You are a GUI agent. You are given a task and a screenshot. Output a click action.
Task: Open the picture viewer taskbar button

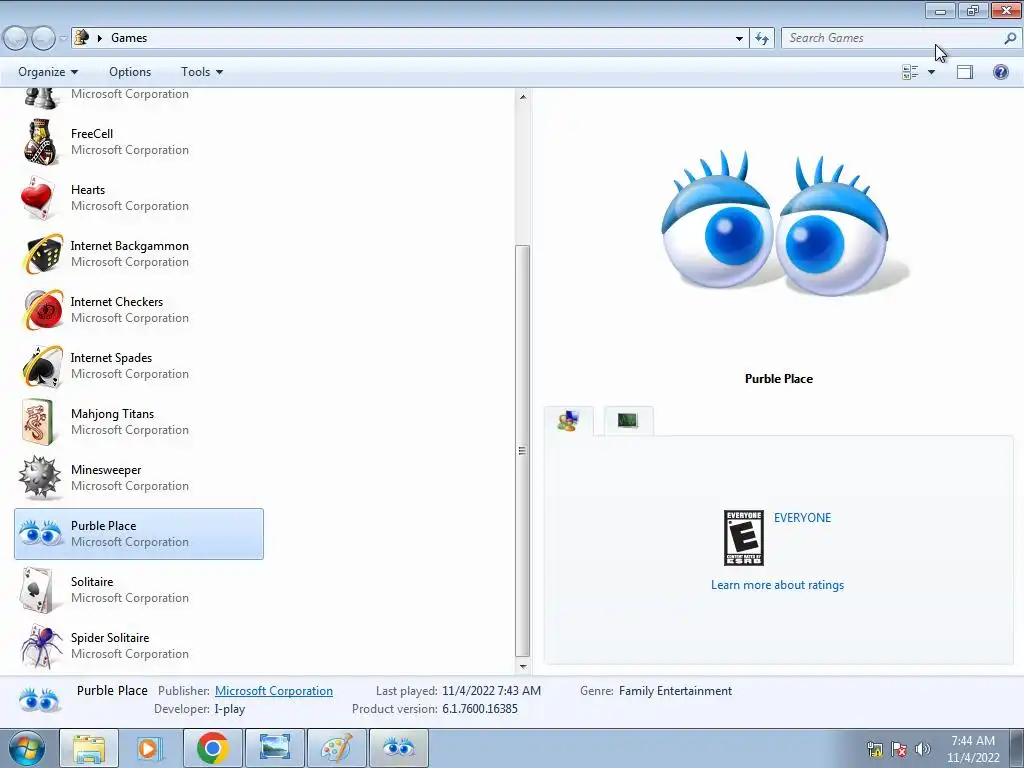pos(275,748)
